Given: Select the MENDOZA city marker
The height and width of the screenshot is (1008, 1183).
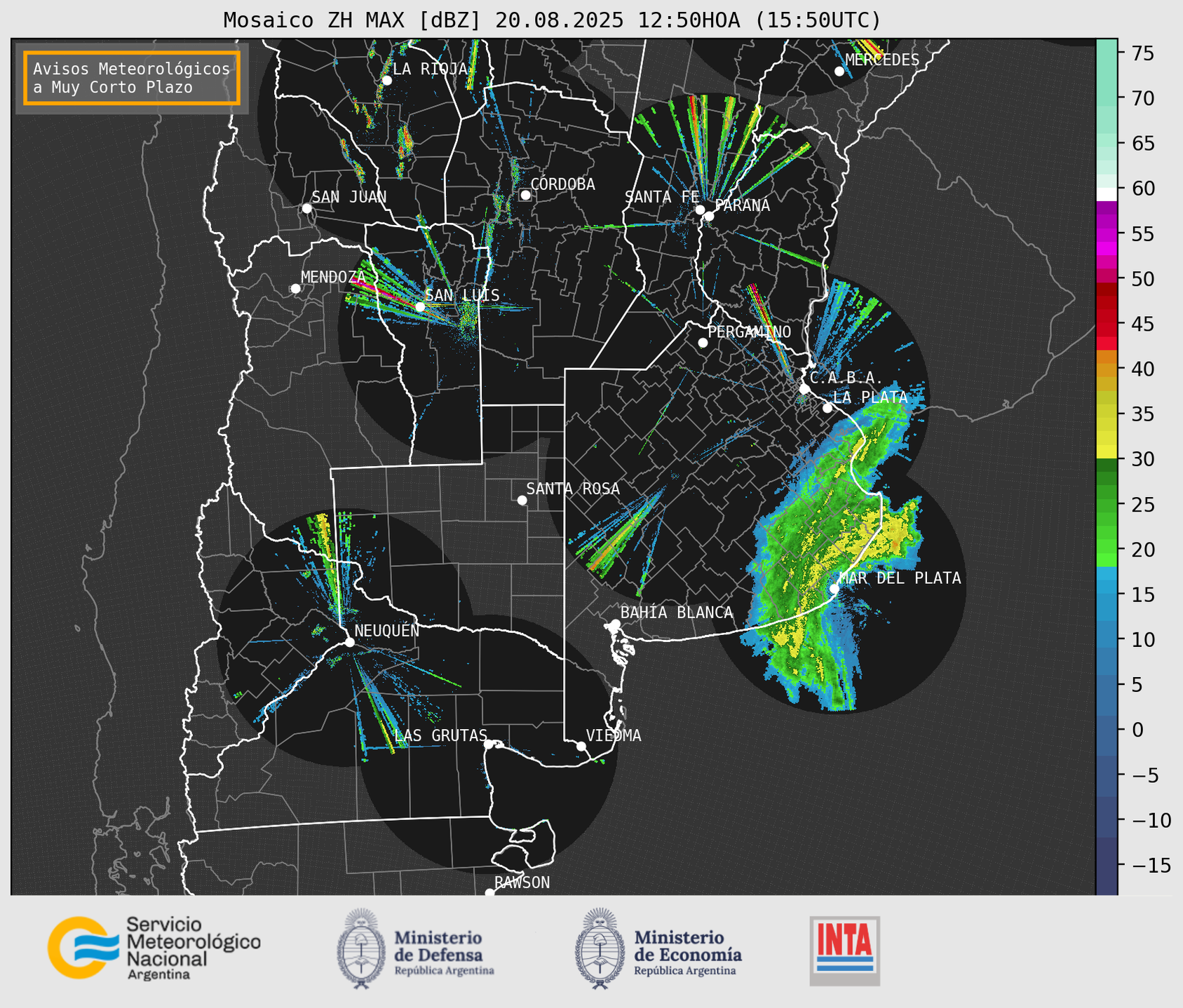Looking at the screenshot, I should click(x=295, y=289).
